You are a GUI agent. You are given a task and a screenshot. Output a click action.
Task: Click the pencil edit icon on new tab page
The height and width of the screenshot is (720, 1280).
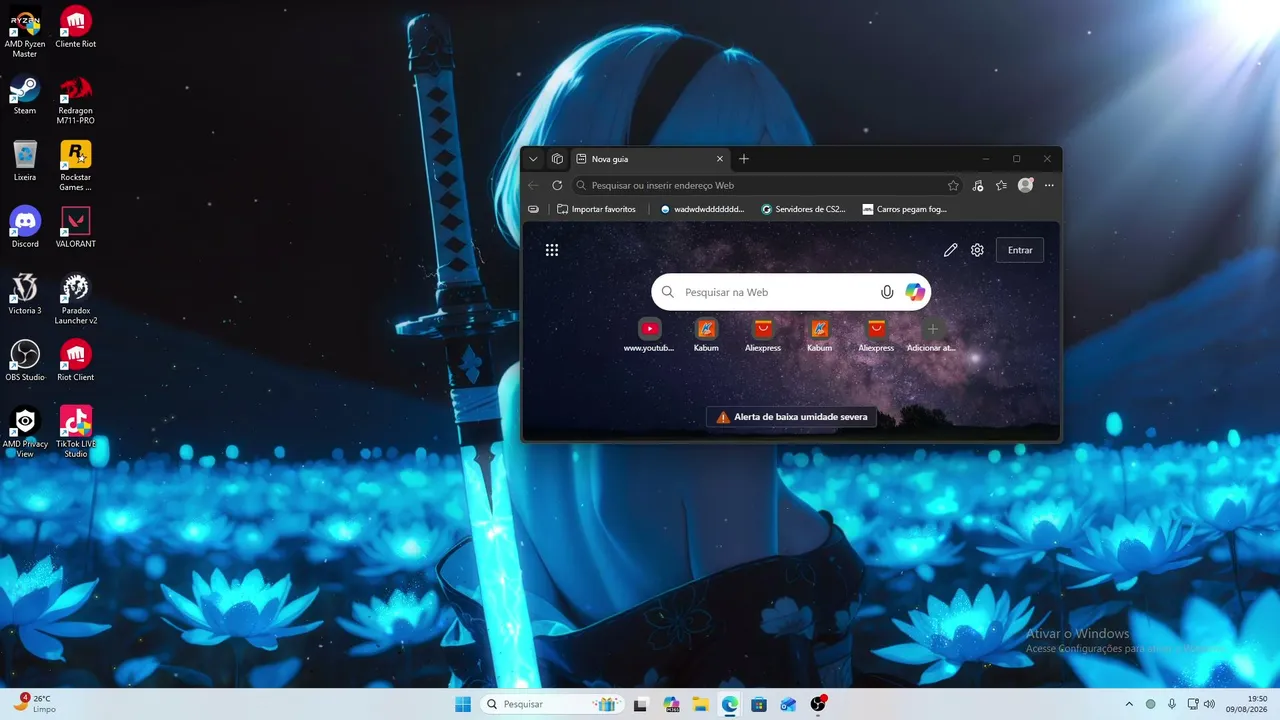pyautogui.click(x=950, y=250)
